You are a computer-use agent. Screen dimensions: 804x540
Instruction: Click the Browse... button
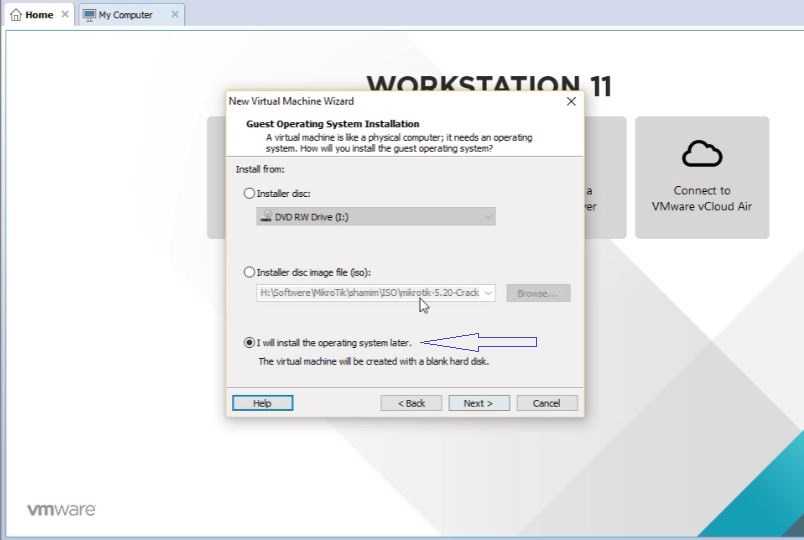tap(538, 293)
